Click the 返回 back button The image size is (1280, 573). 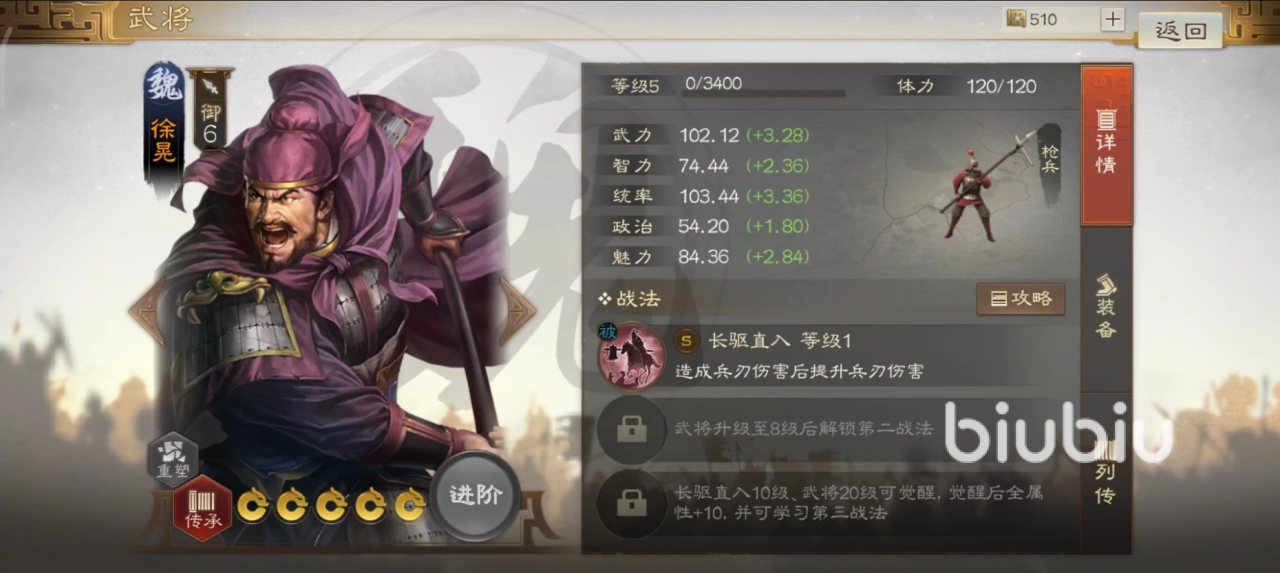(x=1181, y=30)
